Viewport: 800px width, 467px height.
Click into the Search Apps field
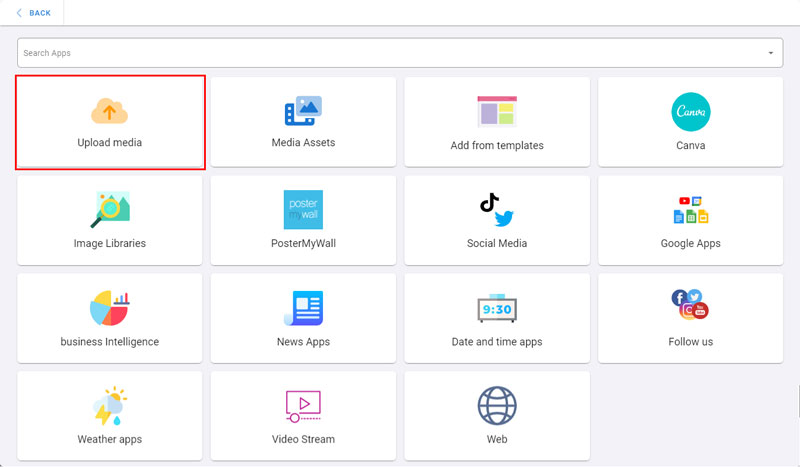390,53
